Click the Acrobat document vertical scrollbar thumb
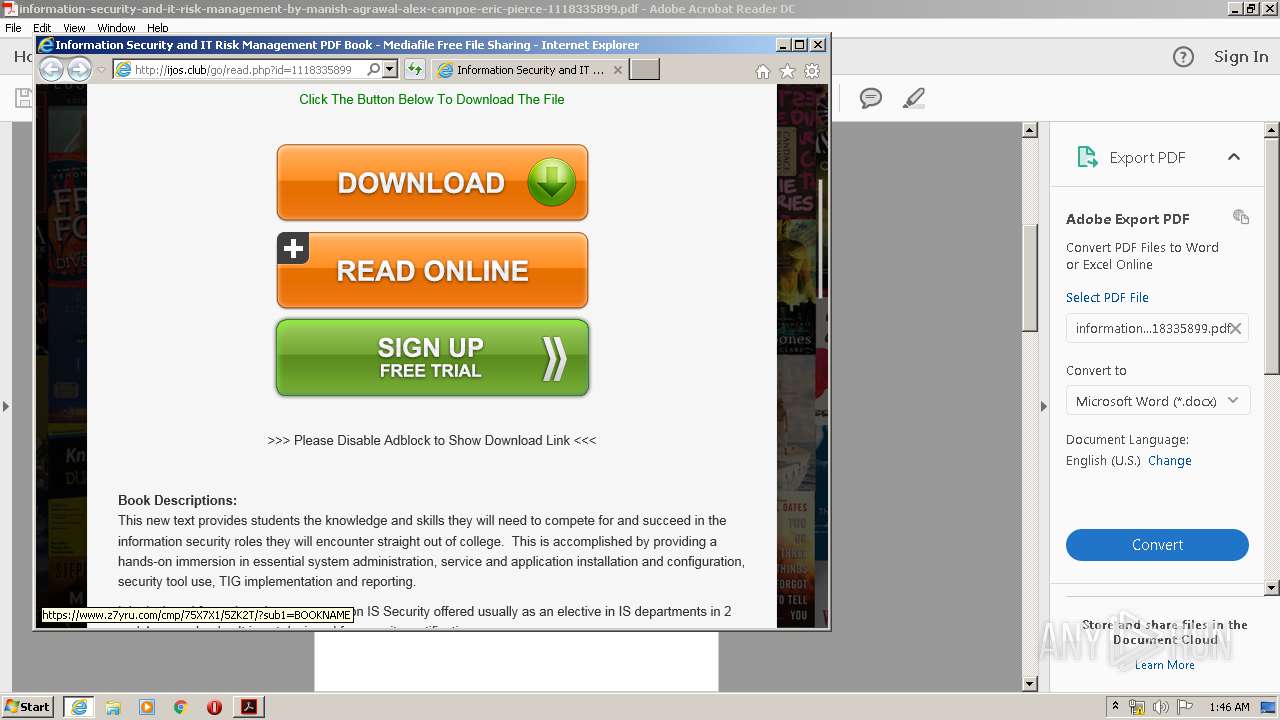 click(1030, 277)
